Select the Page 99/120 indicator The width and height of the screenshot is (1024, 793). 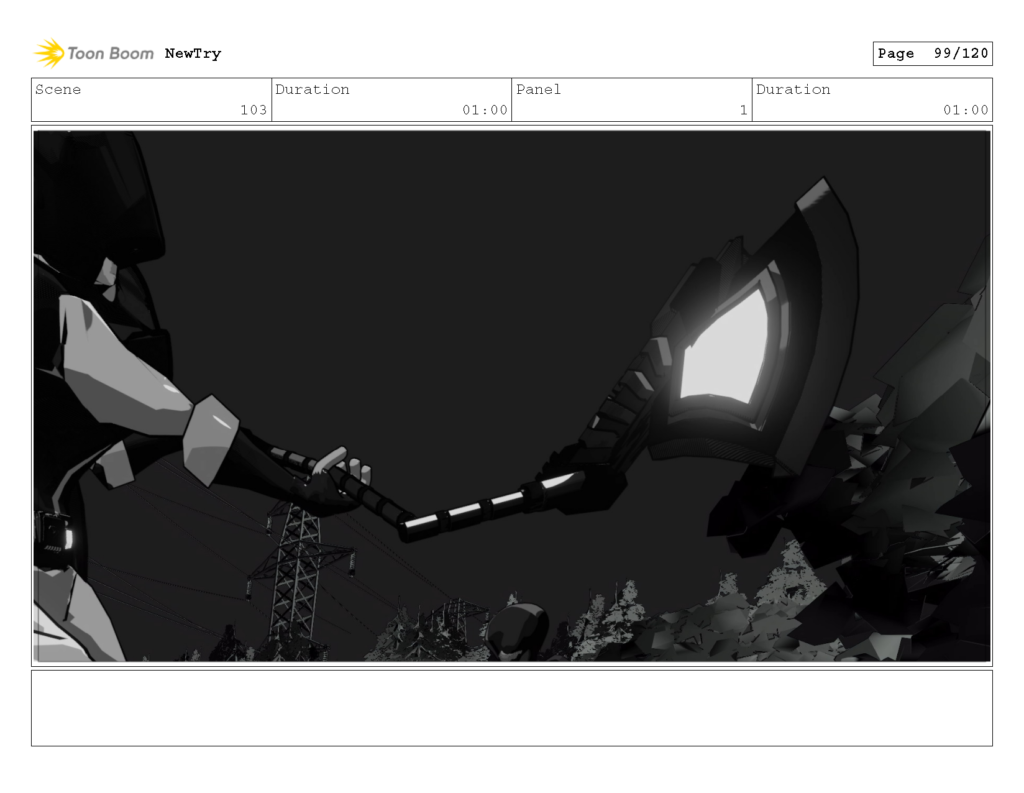932,53
